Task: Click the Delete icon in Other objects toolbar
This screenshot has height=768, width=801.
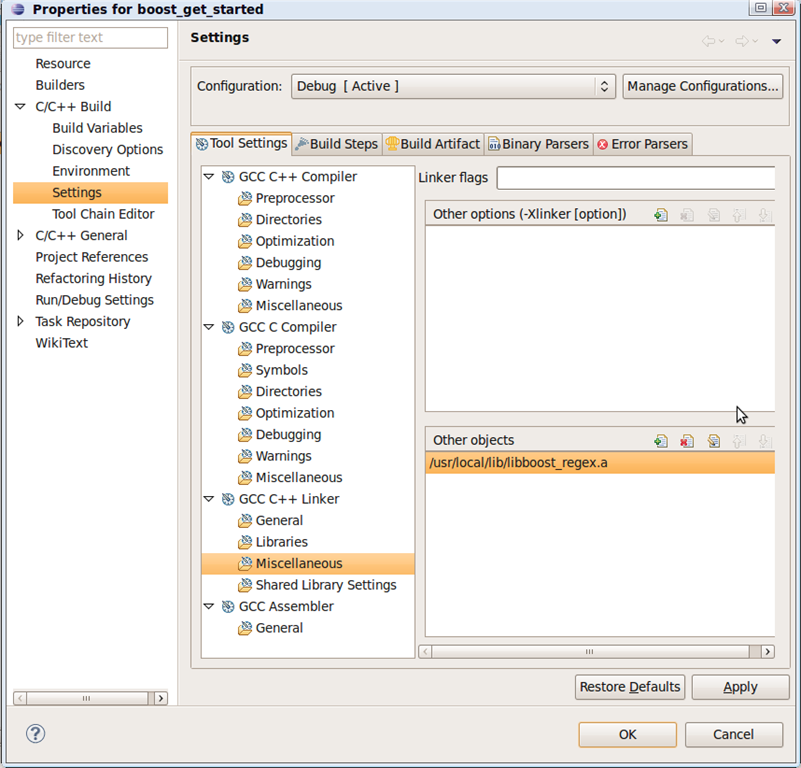Action: coord(687,441)
